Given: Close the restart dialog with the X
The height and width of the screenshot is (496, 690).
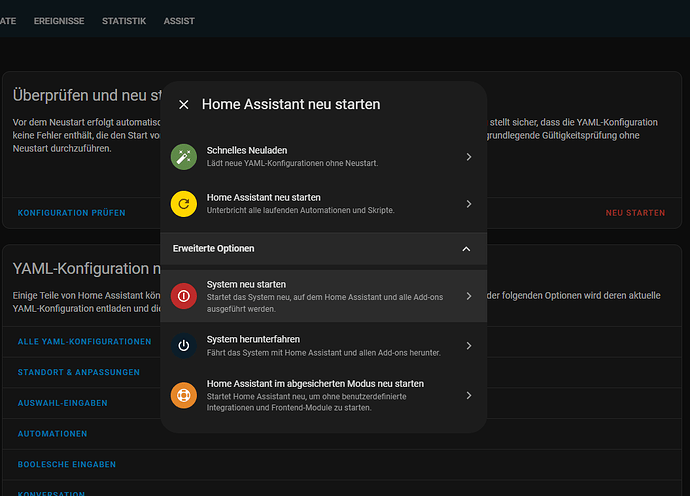Looking at the screenshot, I should (183, 104).
